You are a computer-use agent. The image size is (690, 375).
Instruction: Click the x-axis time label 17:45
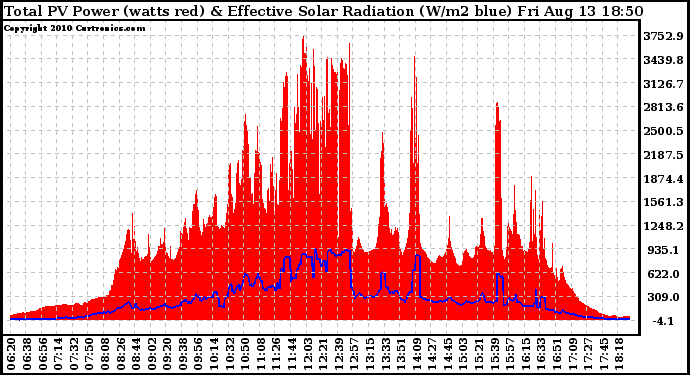click(605, 354)
